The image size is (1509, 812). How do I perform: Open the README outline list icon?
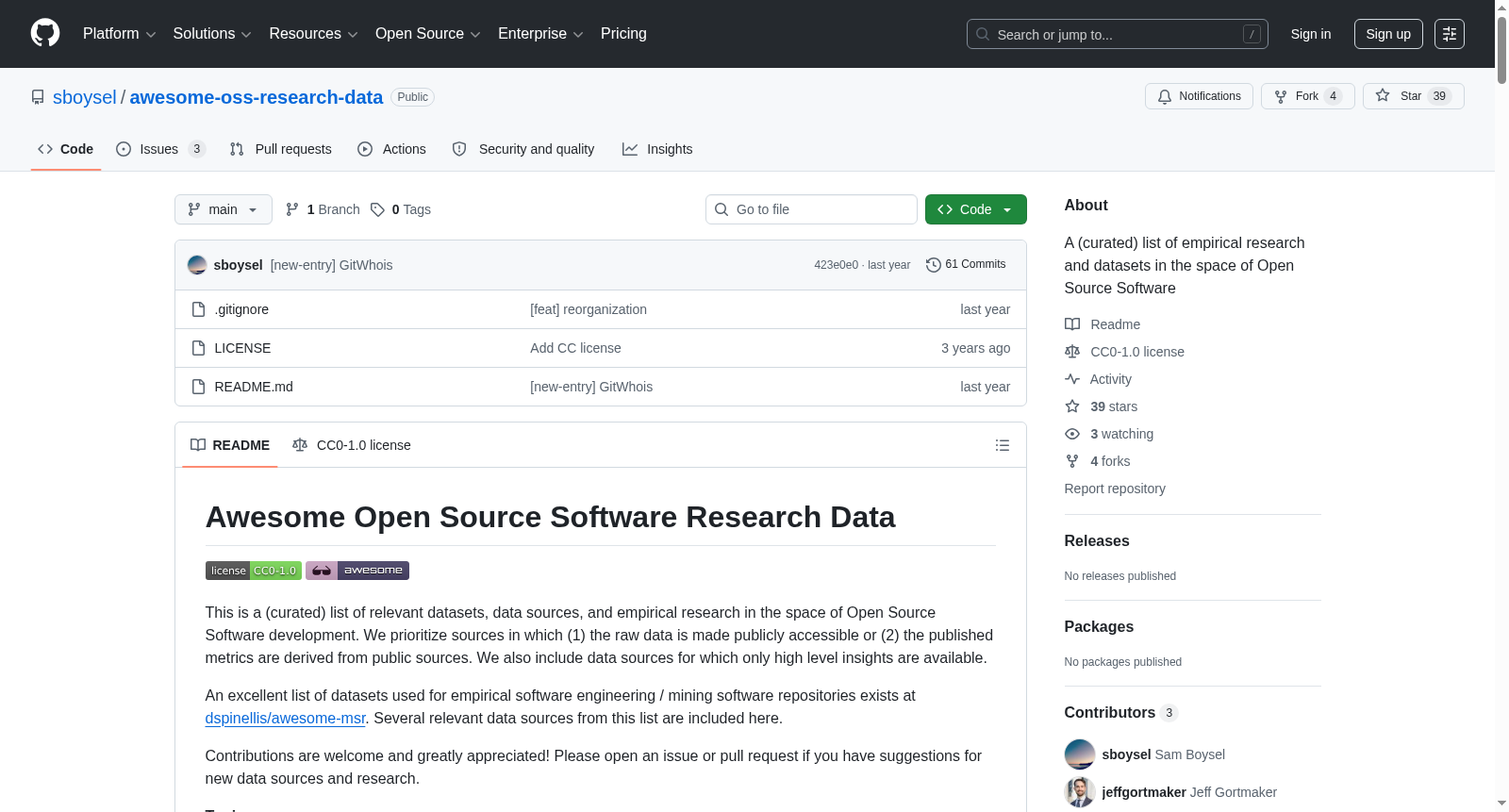click(x=1003, y=445)
